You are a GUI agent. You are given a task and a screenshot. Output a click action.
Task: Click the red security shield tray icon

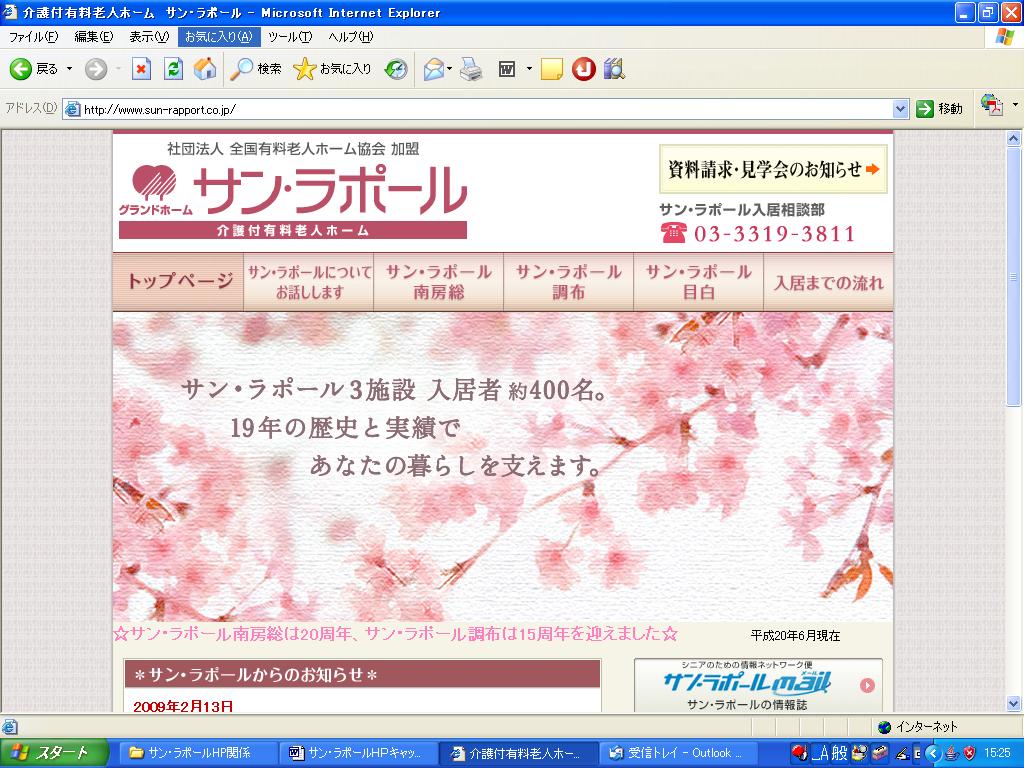point(970,753)
